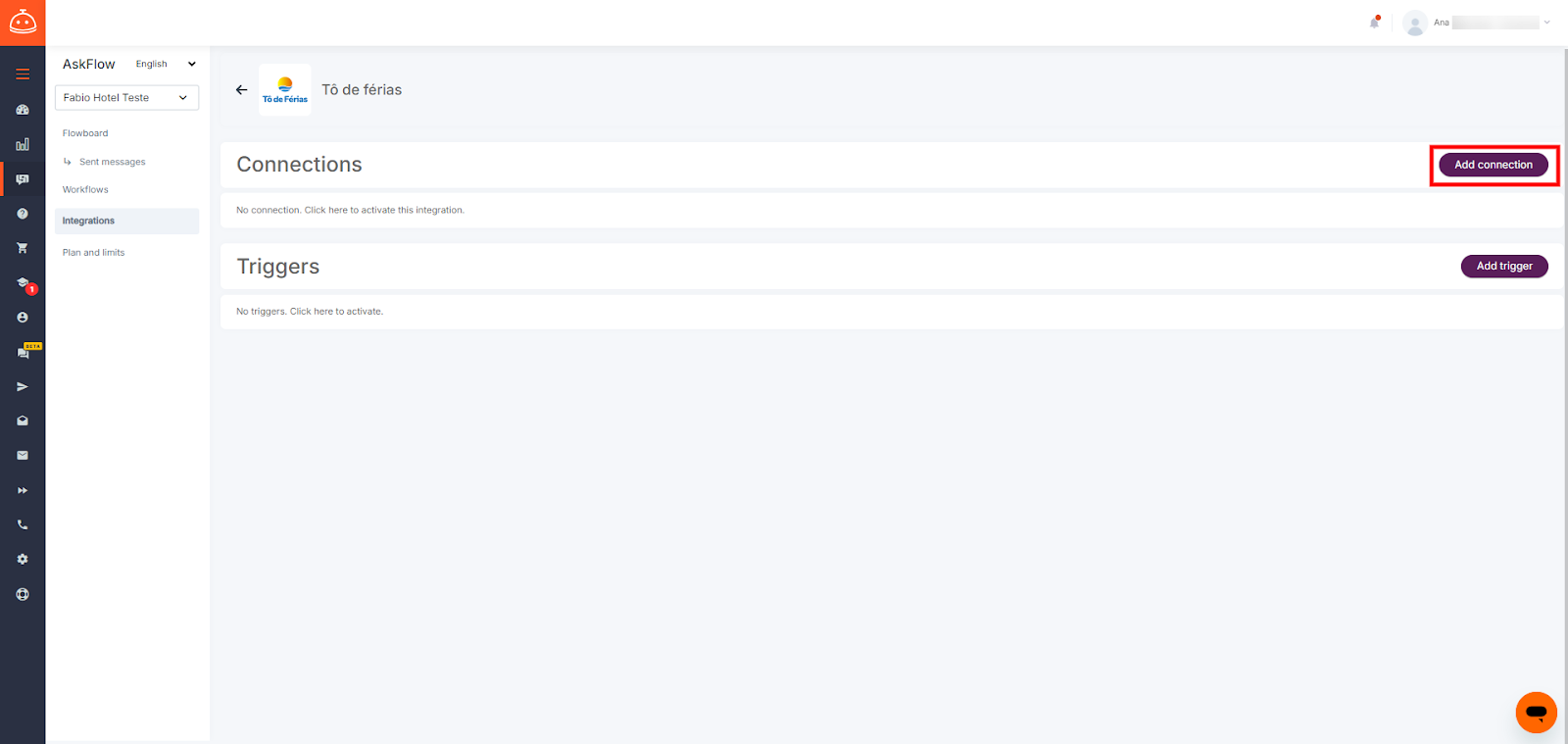This screenshot has width=1568, height=744.
Task: Go to Workflows menu item
Action: [85, 189]
